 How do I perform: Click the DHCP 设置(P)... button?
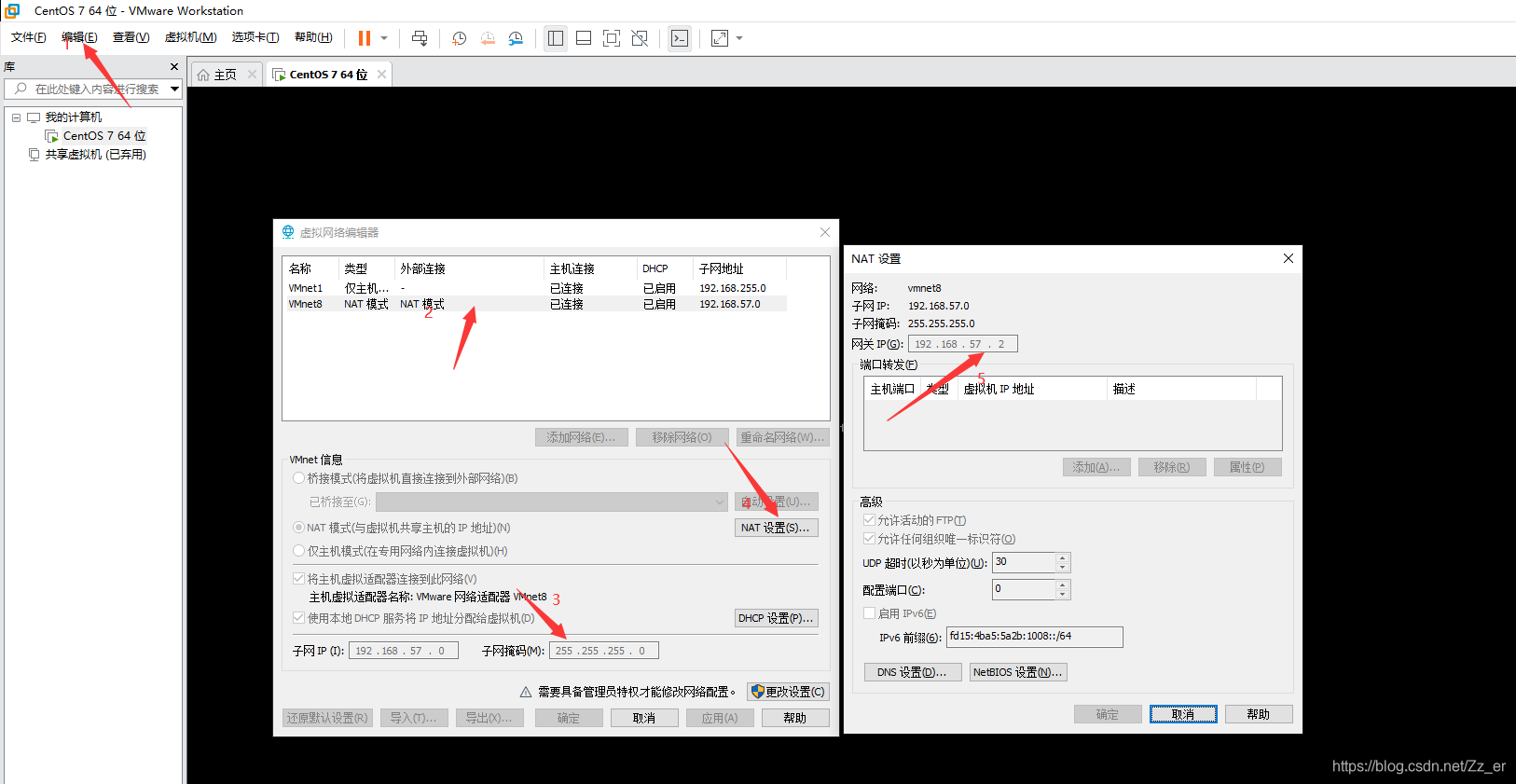pos(776,618)
